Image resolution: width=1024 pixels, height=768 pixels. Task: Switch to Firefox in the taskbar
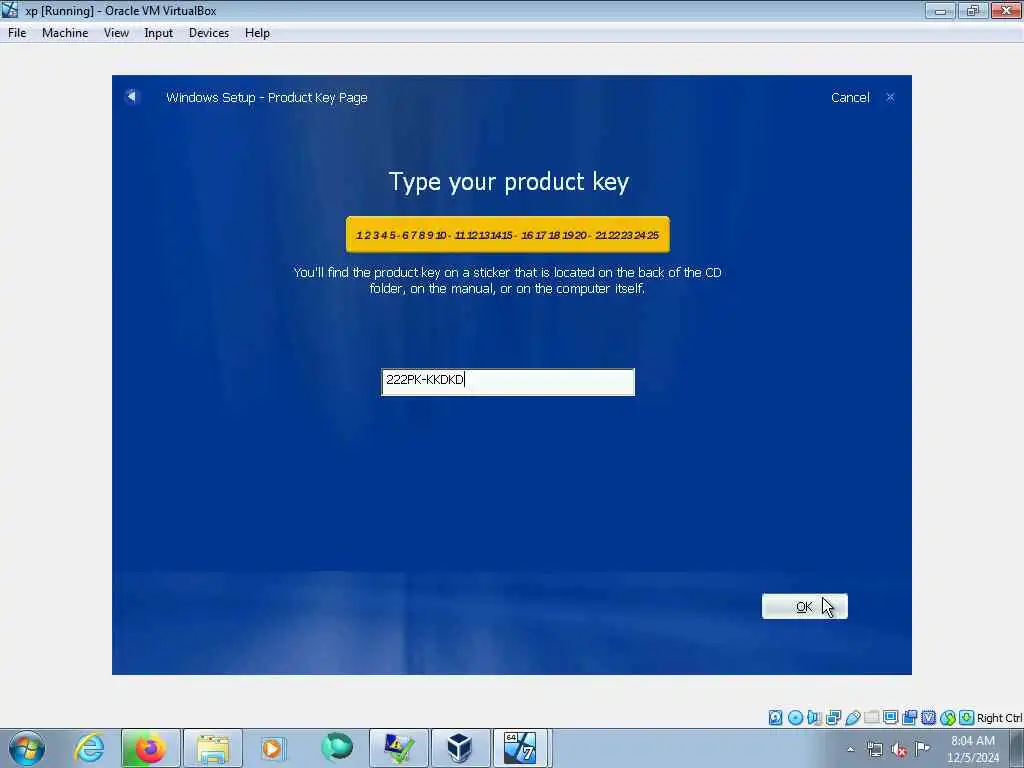point(150,748)
